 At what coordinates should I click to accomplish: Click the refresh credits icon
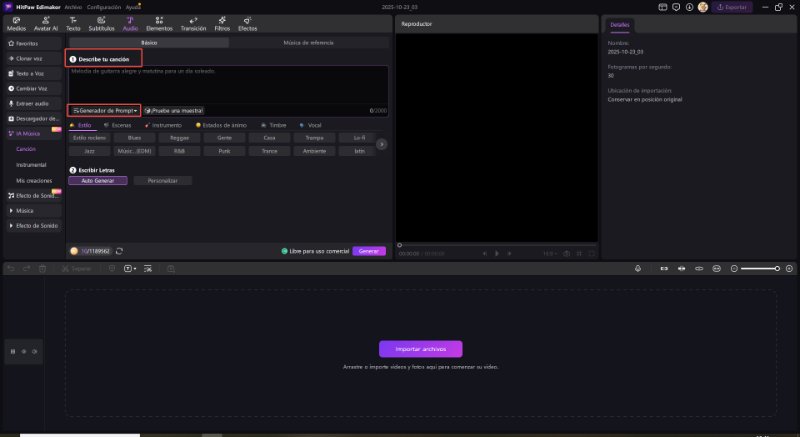tap(120, 251)
